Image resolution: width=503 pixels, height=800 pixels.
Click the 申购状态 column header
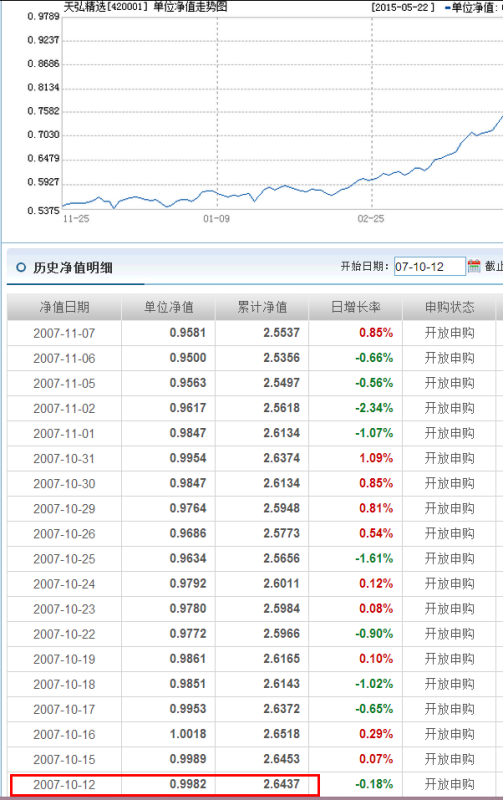coord(449,307)
